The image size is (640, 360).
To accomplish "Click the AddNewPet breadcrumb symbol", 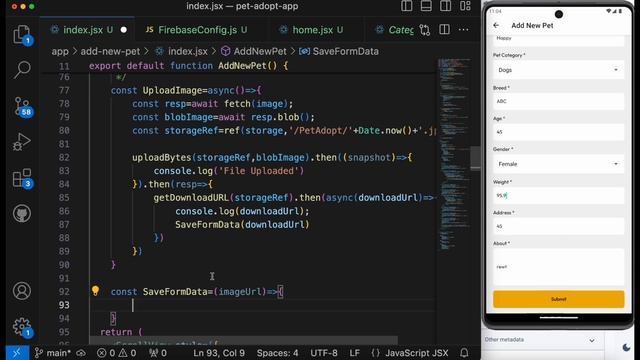I will tap(254, 51).
